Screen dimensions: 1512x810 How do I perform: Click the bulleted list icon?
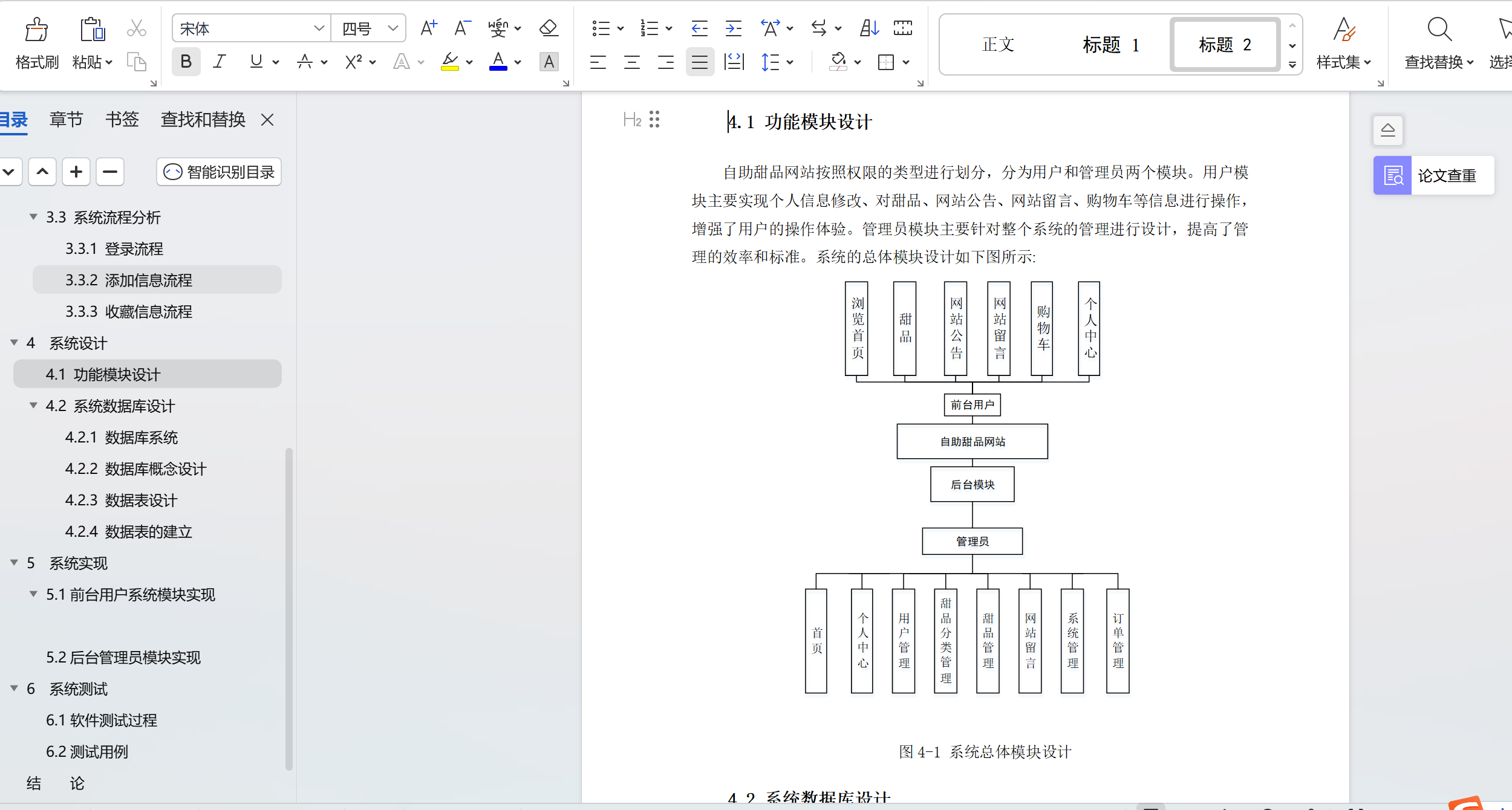coord(601,28)
